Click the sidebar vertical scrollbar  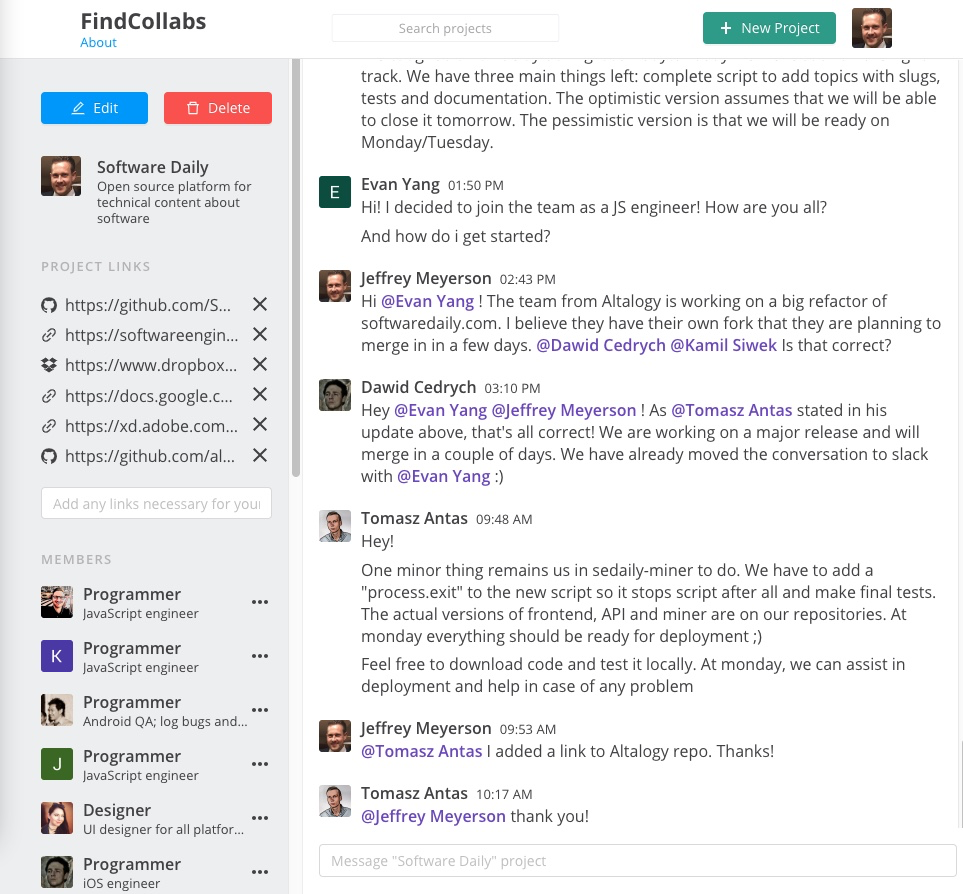pos(296,270)
